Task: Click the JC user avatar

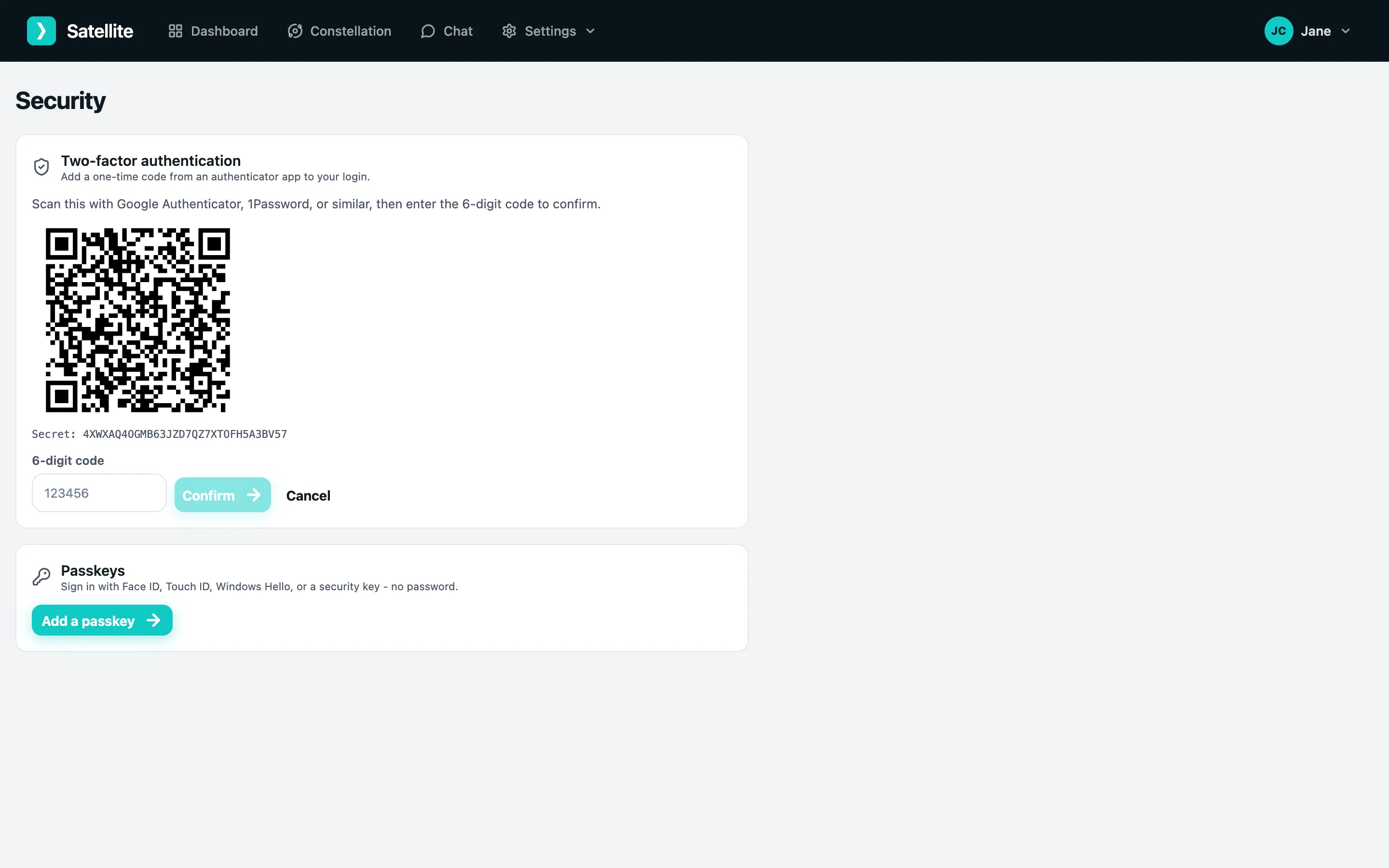Action: pyautogui.click(x=1278, y=31)
